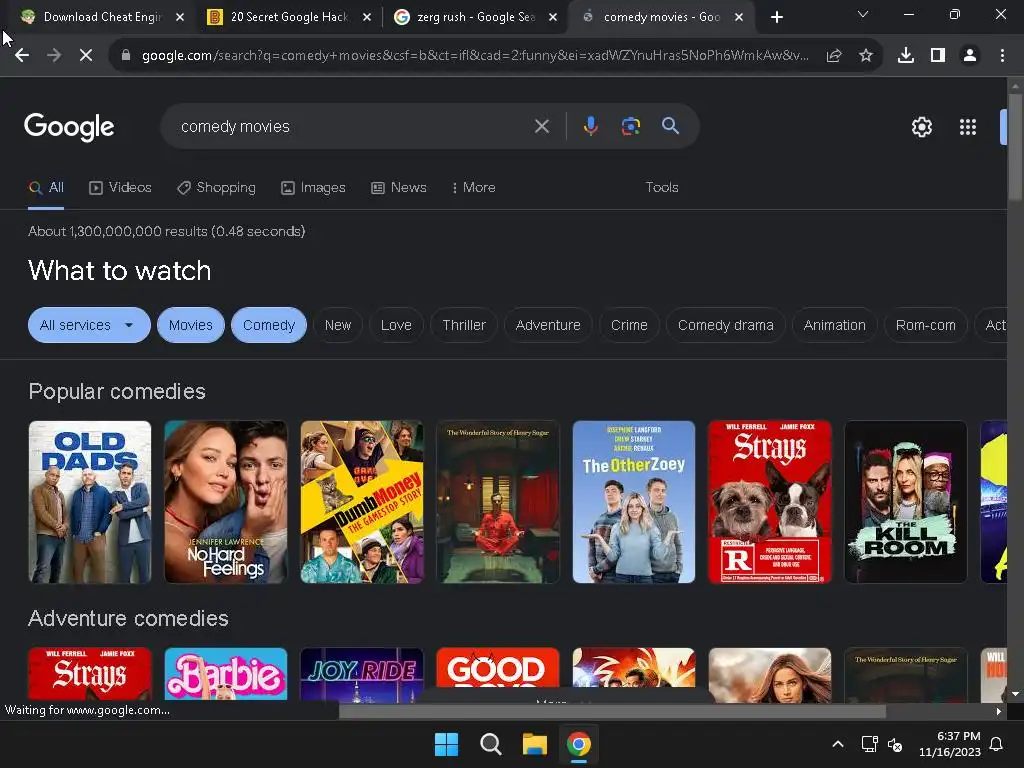Toggle the Animation filter chip
1024x768 pixels.
835,325
